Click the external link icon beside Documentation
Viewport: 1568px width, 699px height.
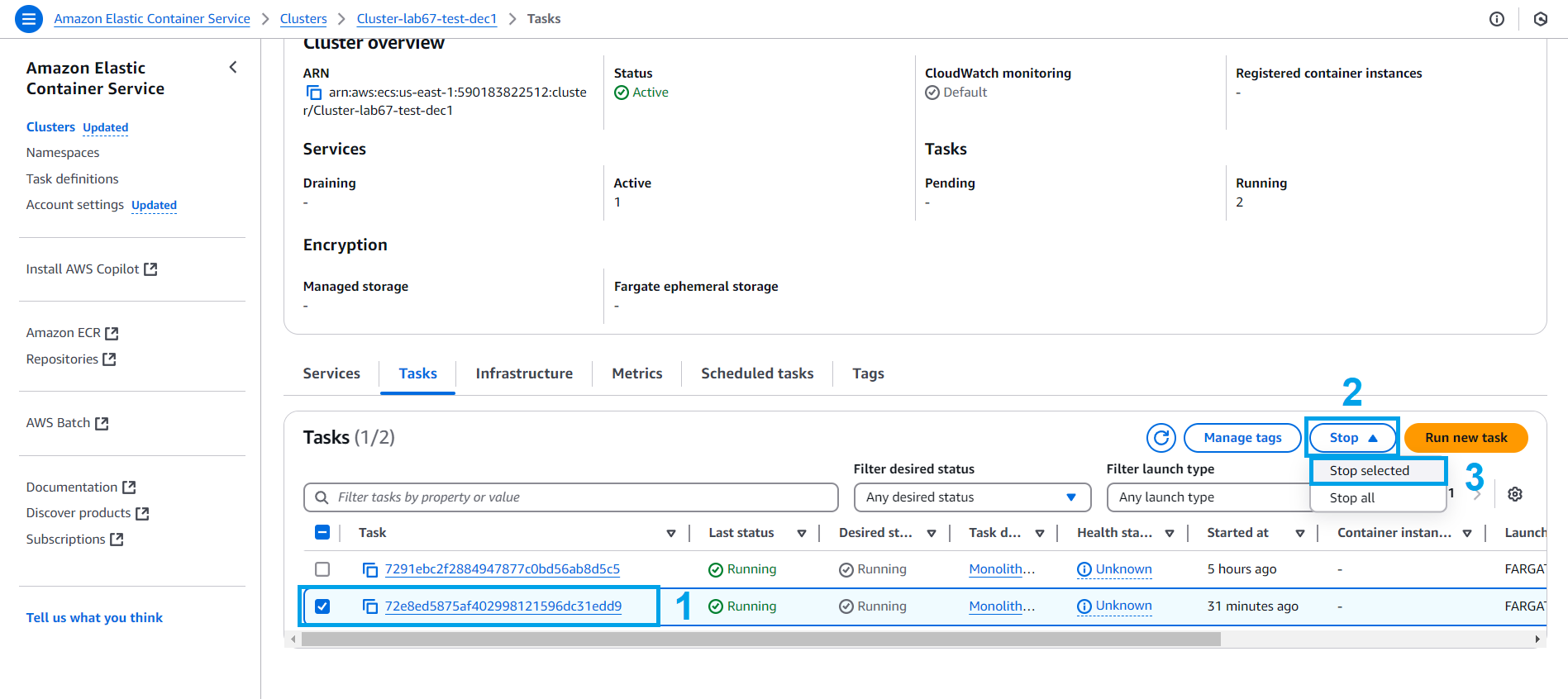(x=129, y=487)
